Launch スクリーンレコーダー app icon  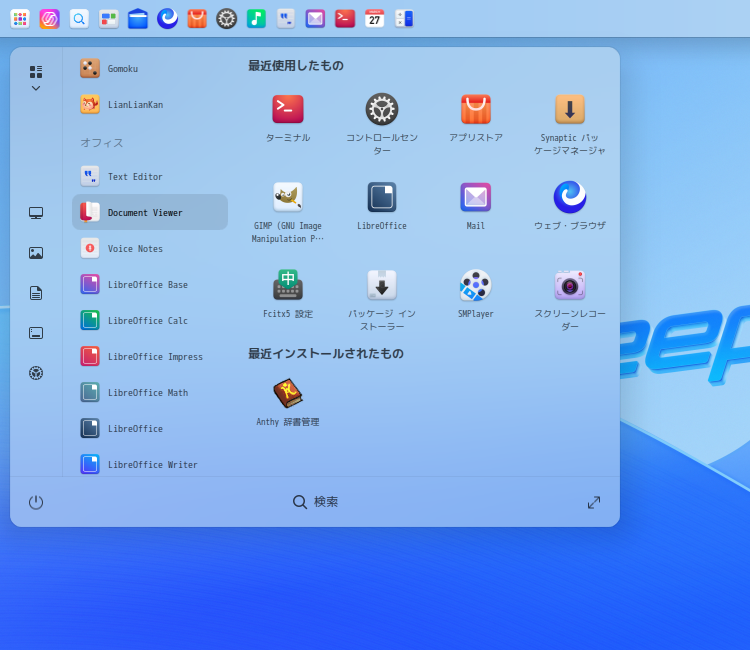tap(570, 285)
